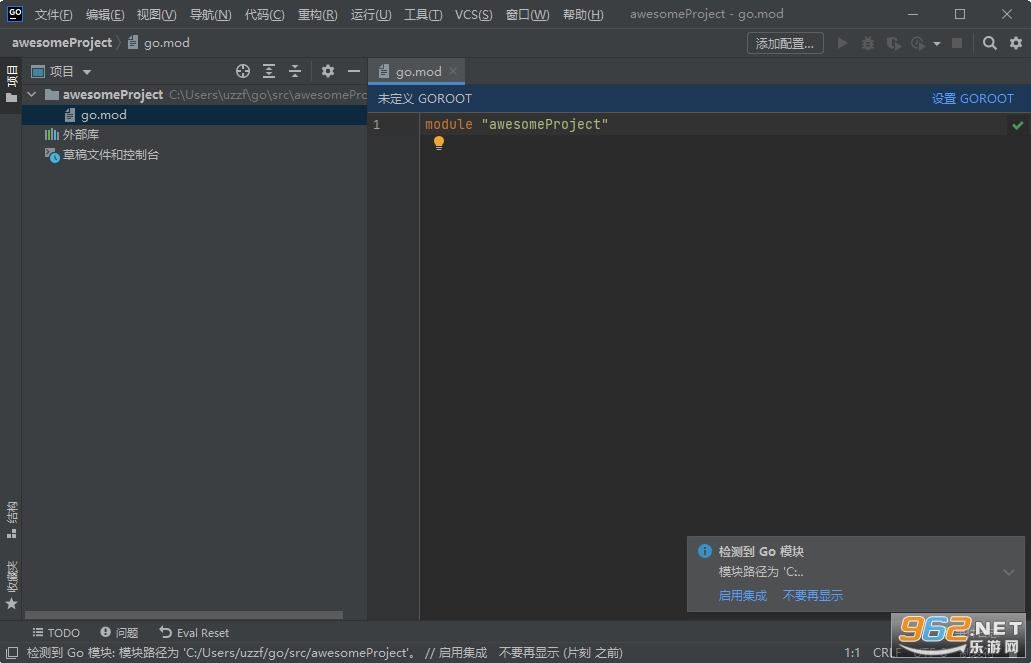Image resolution: width=1031 pixels, height=663 pixels.
Task: Click the green checkmark inspection icon
Action: click(x=1018, y=125)
